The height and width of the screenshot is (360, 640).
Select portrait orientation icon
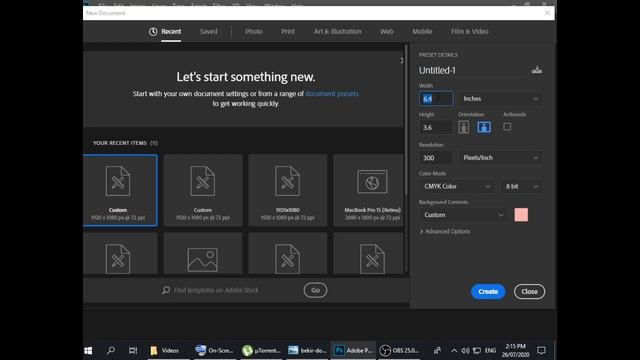(x=463, y=127)
